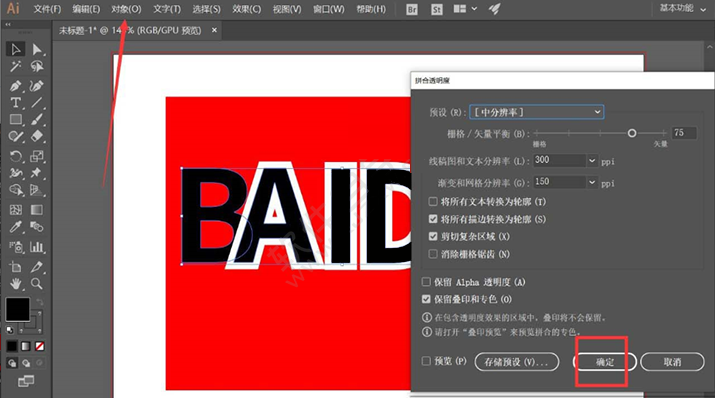715x398 pixels.
Task: Select the Zoom magnifier tool
Action: (x=37, y=284)
